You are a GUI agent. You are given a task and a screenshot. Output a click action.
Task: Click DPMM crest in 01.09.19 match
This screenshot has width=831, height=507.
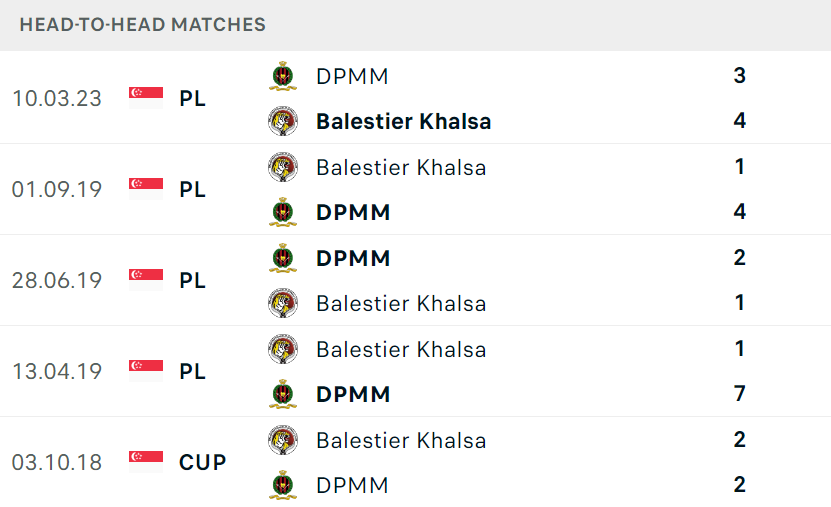tap(282, 212)
